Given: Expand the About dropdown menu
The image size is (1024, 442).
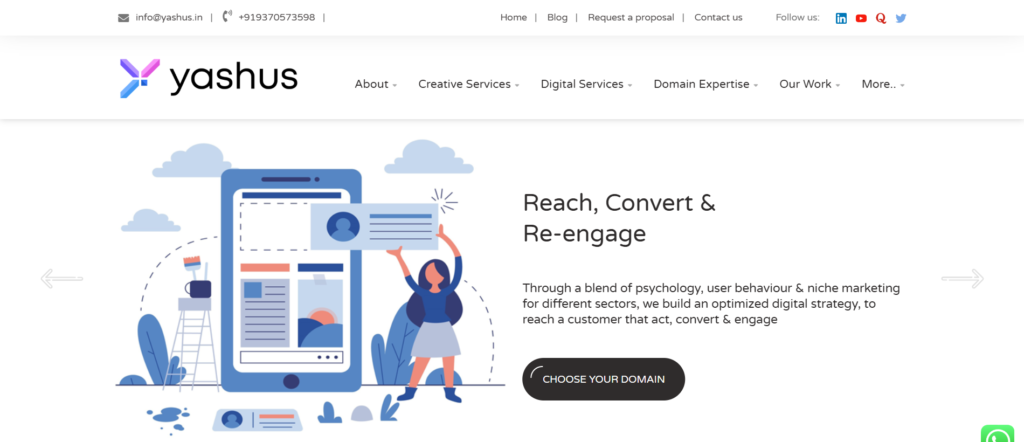Looking at the screenshot, I should 376,84.
